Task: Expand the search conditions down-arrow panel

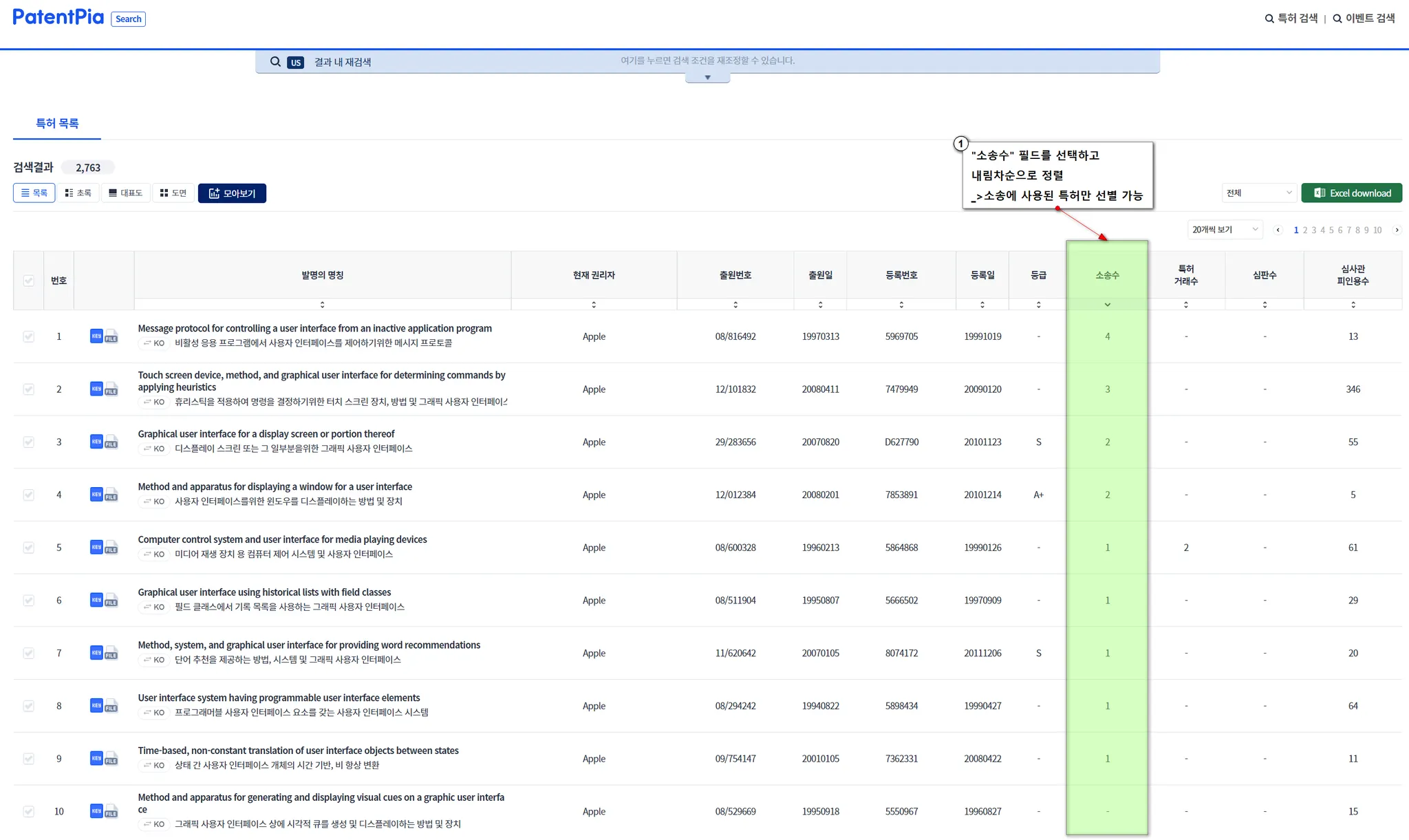Action: click(x=707, y=78)
